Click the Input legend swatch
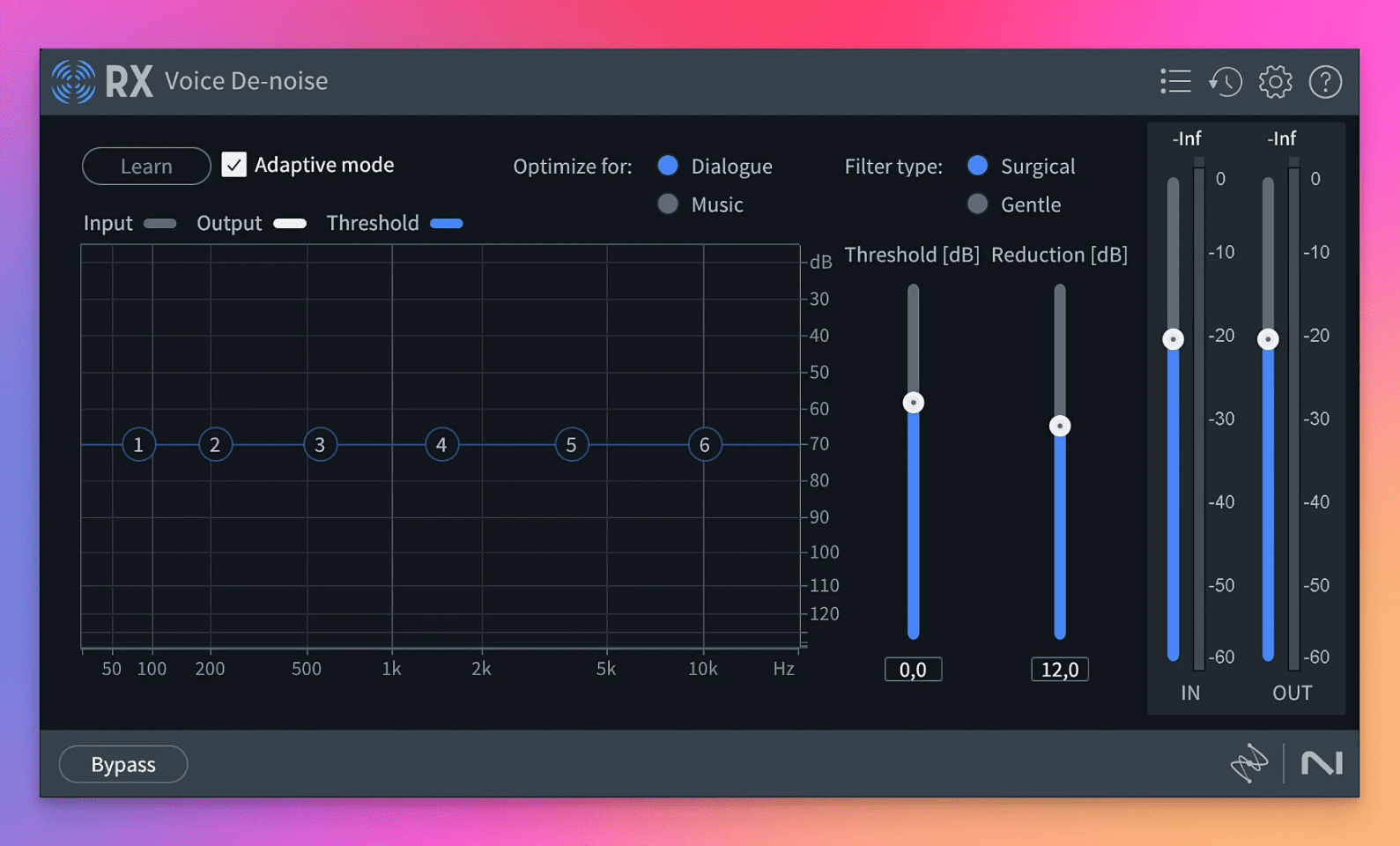 pyautogui.click(x=159, y=224)
